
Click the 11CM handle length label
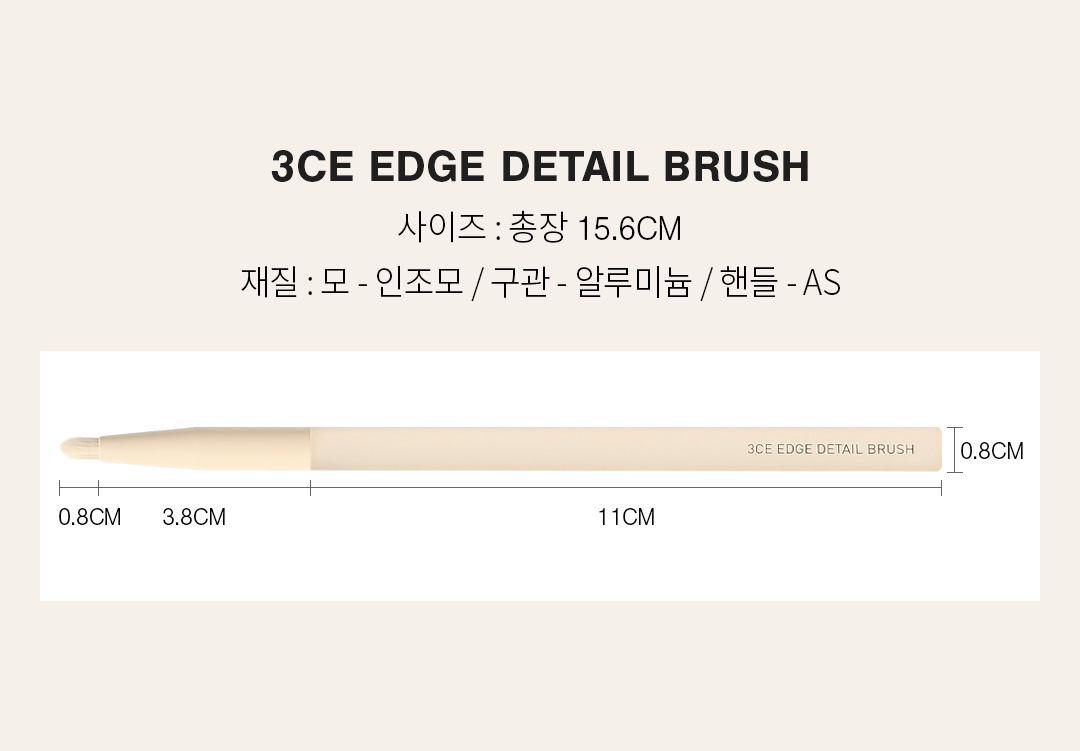click(626, 517)
